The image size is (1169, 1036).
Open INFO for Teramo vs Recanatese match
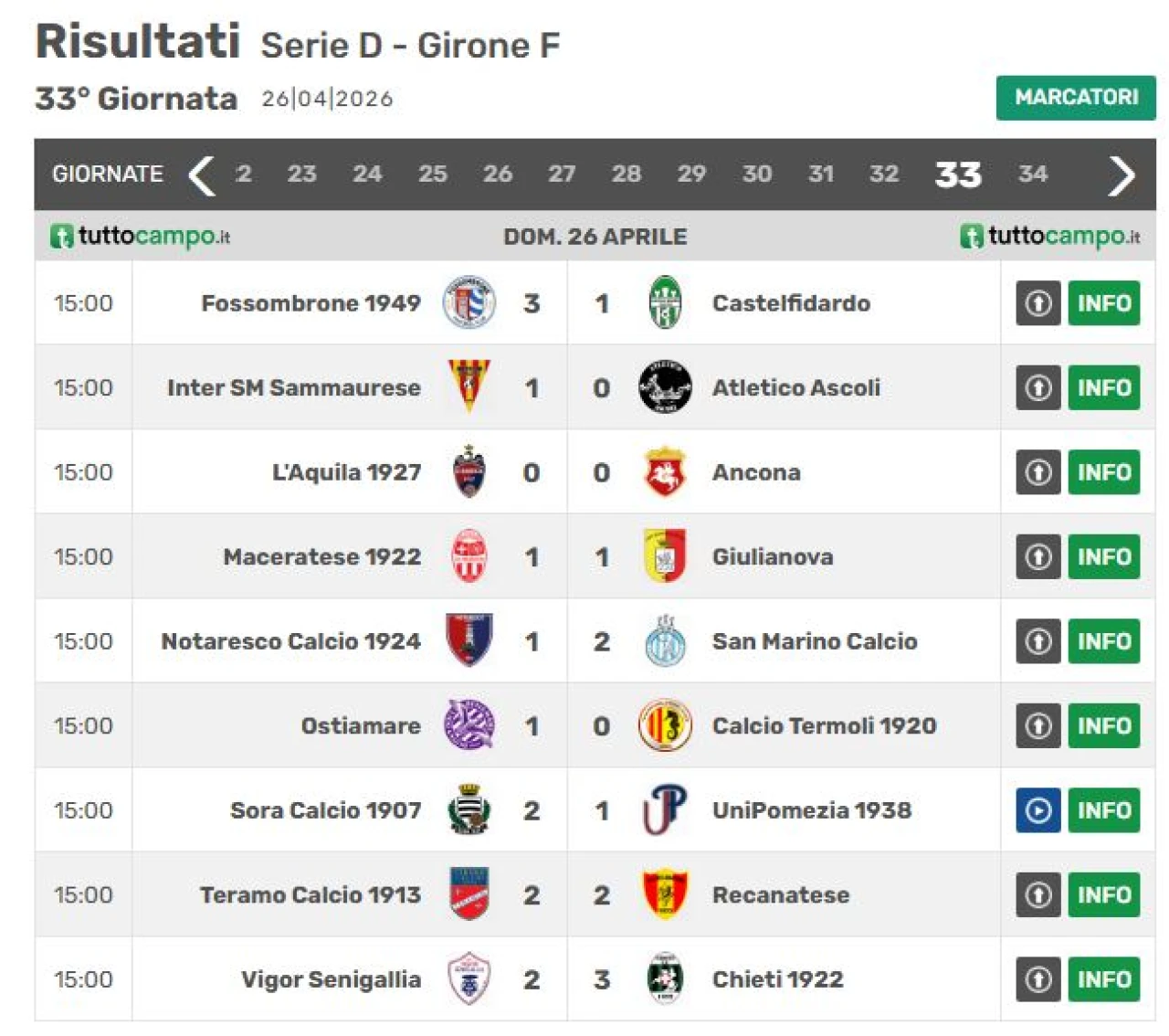click(1103, 894)
